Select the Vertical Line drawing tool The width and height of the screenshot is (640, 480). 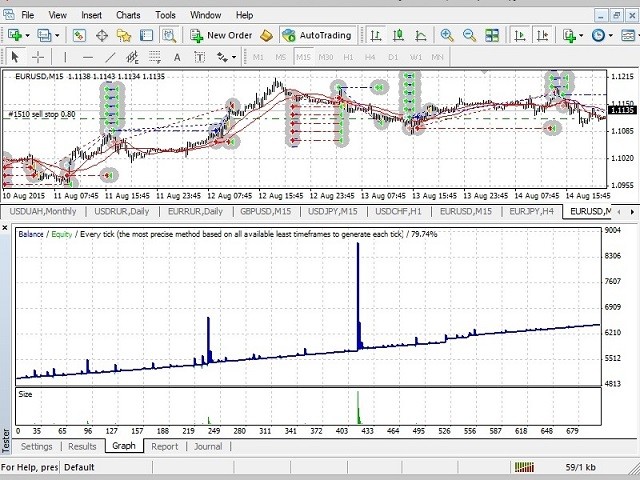pos(65,57)
